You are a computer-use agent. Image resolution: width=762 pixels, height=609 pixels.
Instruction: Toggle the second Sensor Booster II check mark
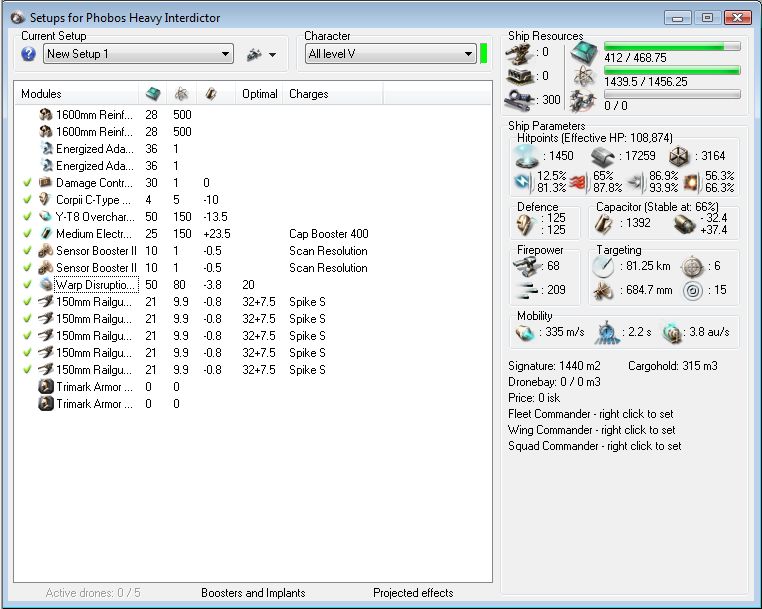[x=27, y=268]
